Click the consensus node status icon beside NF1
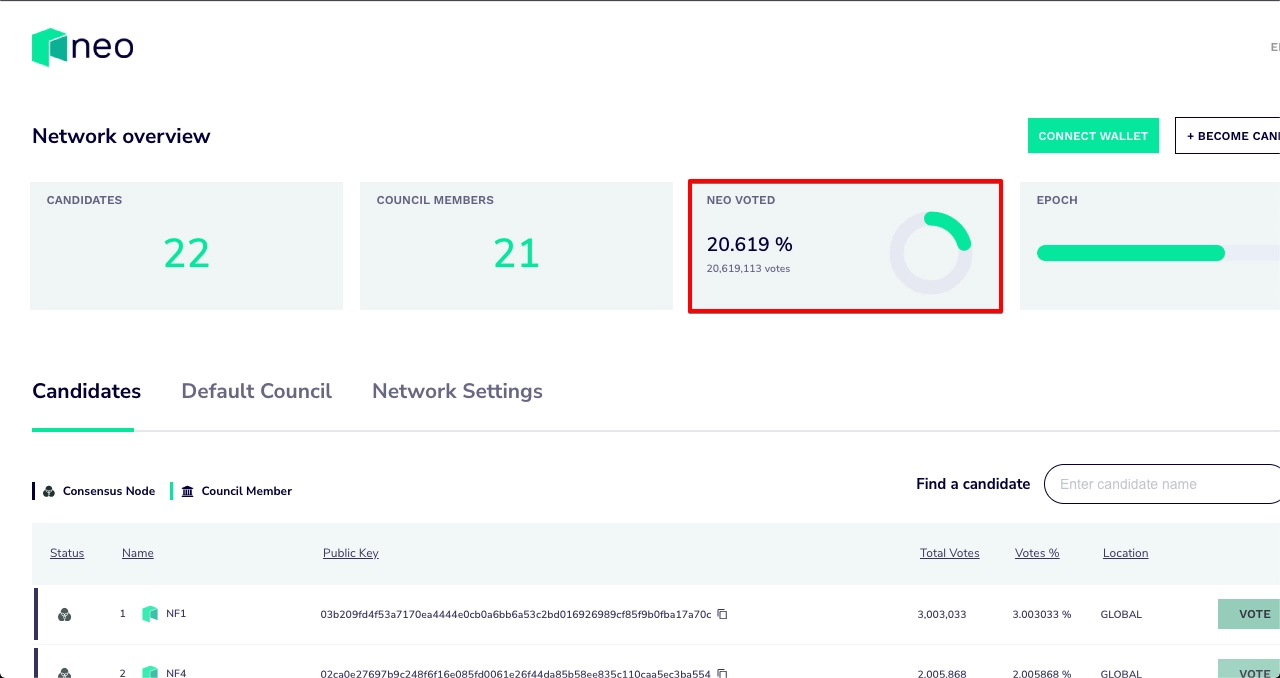 coord(64,614)
